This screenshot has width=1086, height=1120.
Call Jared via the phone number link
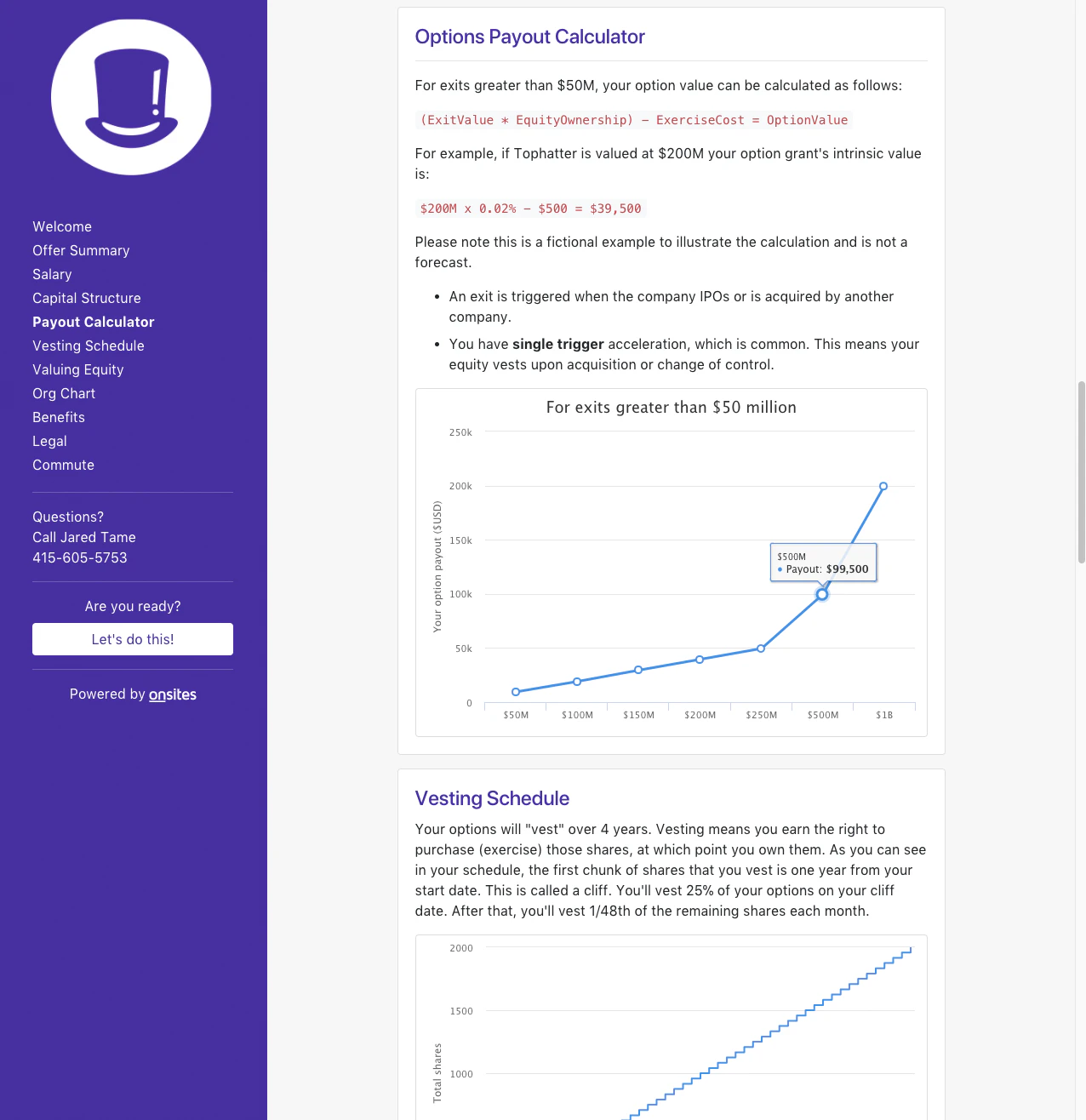79,557
